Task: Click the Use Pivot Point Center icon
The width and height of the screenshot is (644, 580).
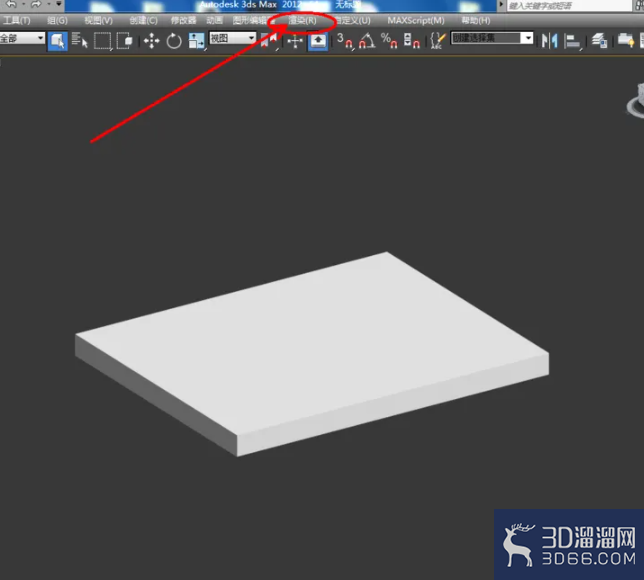Action: point(269,41)
